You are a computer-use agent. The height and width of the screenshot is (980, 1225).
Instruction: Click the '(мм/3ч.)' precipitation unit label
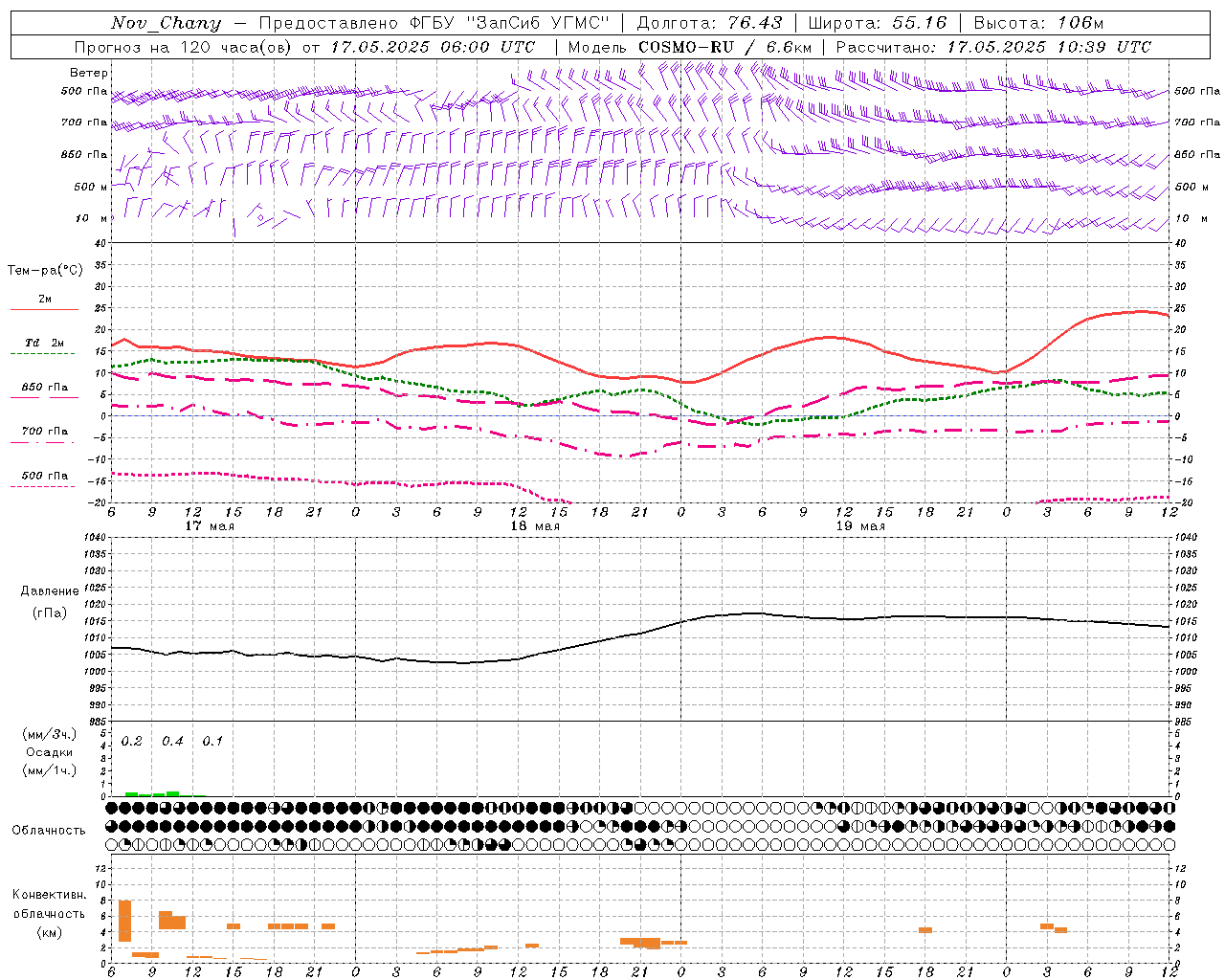coord(50,734)
